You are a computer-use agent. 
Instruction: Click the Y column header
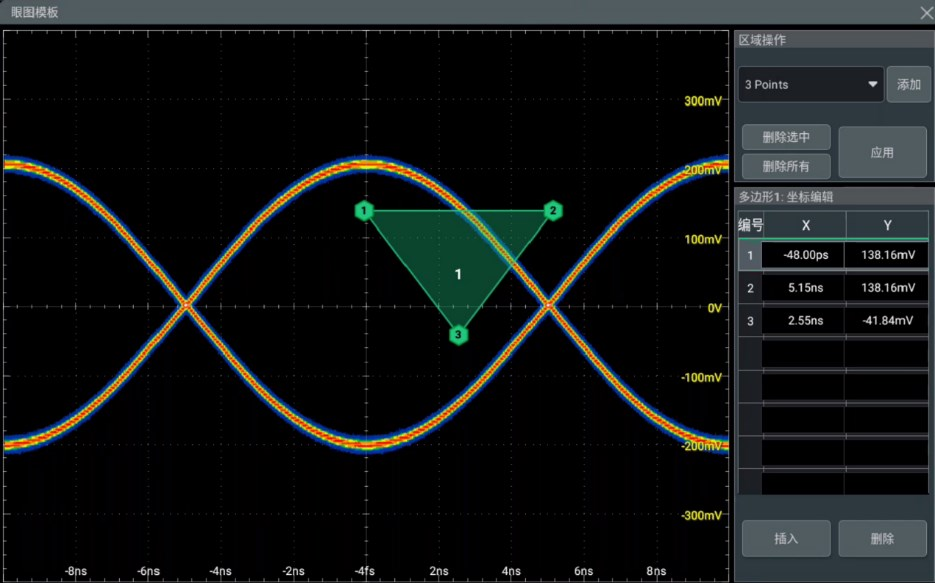887,225
